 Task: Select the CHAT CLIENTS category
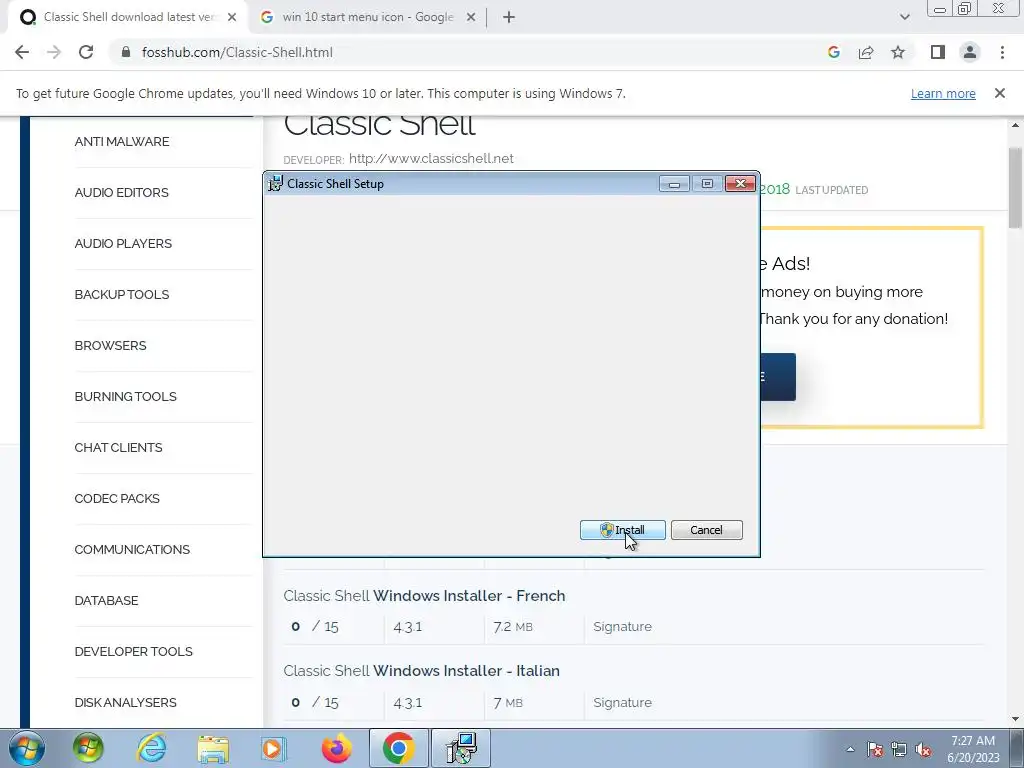click(118, 447)
